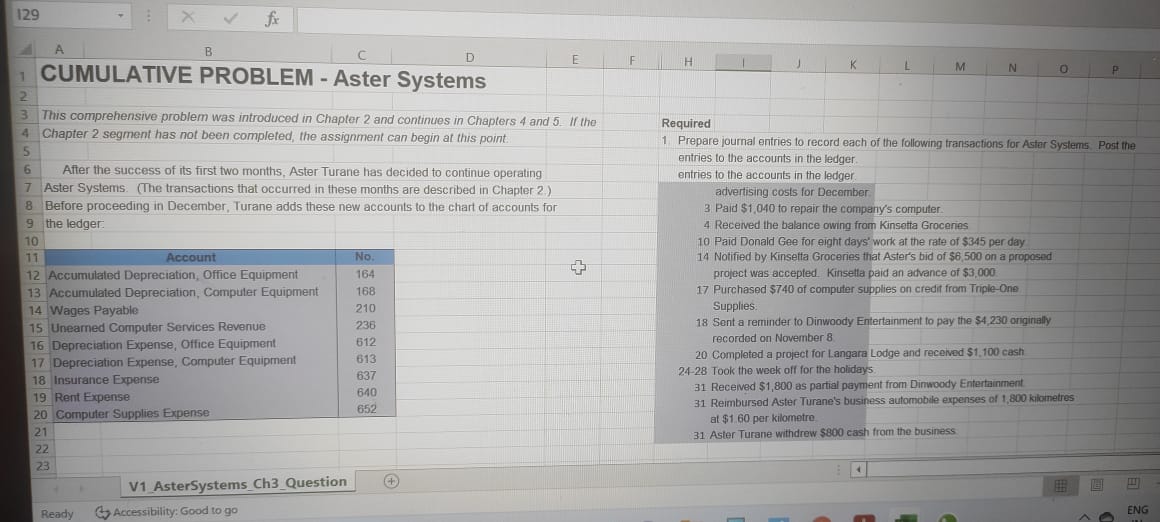Click account number 210 cell
Viewport: 1160px width, 522px height.
[365, 308]
